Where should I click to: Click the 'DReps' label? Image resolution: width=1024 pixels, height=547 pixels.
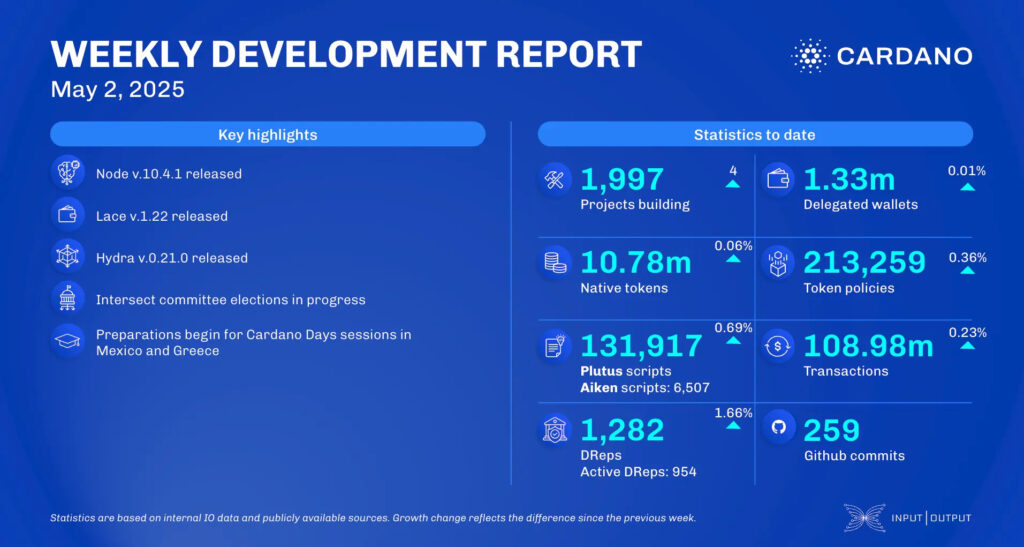(601, 455)
